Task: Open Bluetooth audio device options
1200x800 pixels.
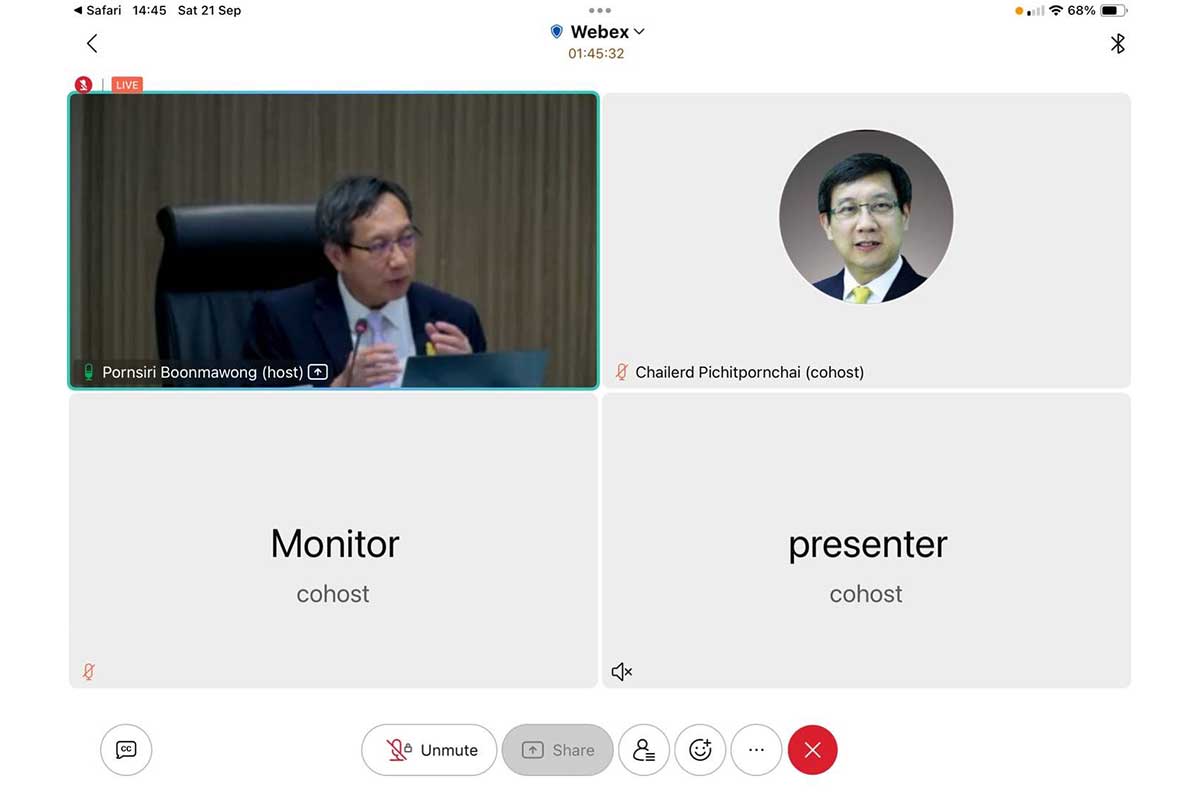Action: [1118, 43]
